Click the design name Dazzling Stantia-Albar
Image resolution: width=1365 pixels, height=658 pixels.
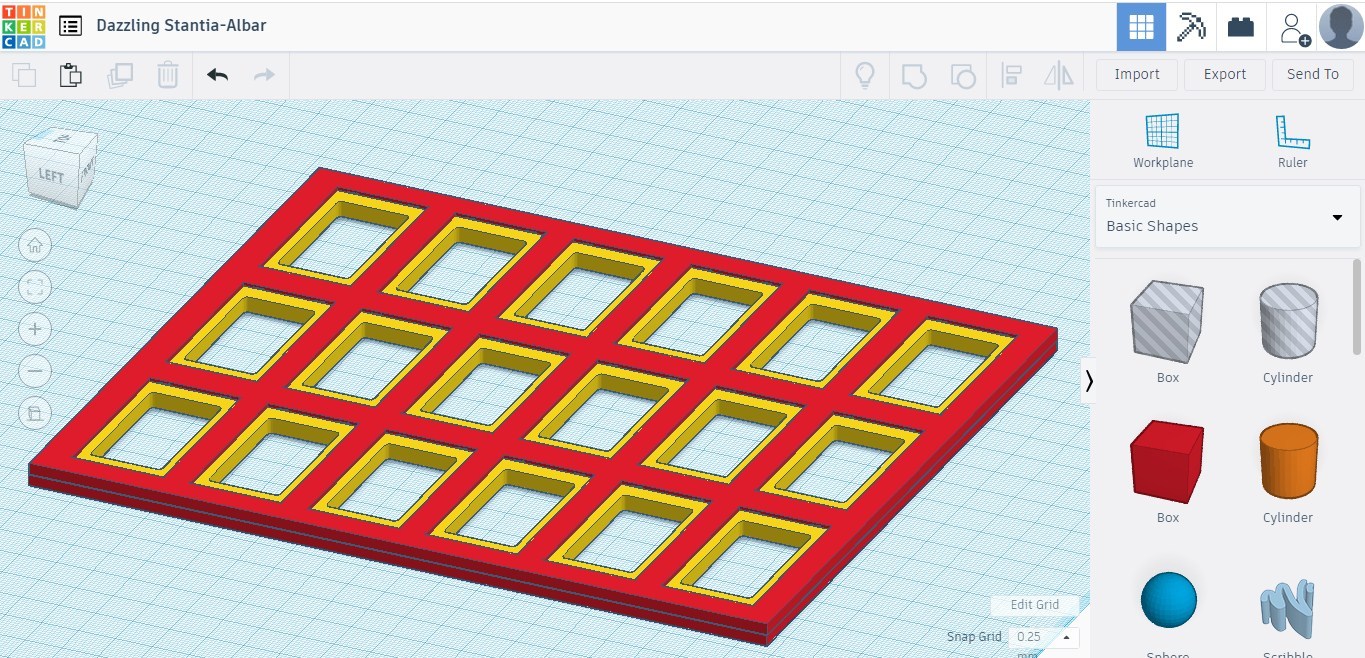(181, 26)
